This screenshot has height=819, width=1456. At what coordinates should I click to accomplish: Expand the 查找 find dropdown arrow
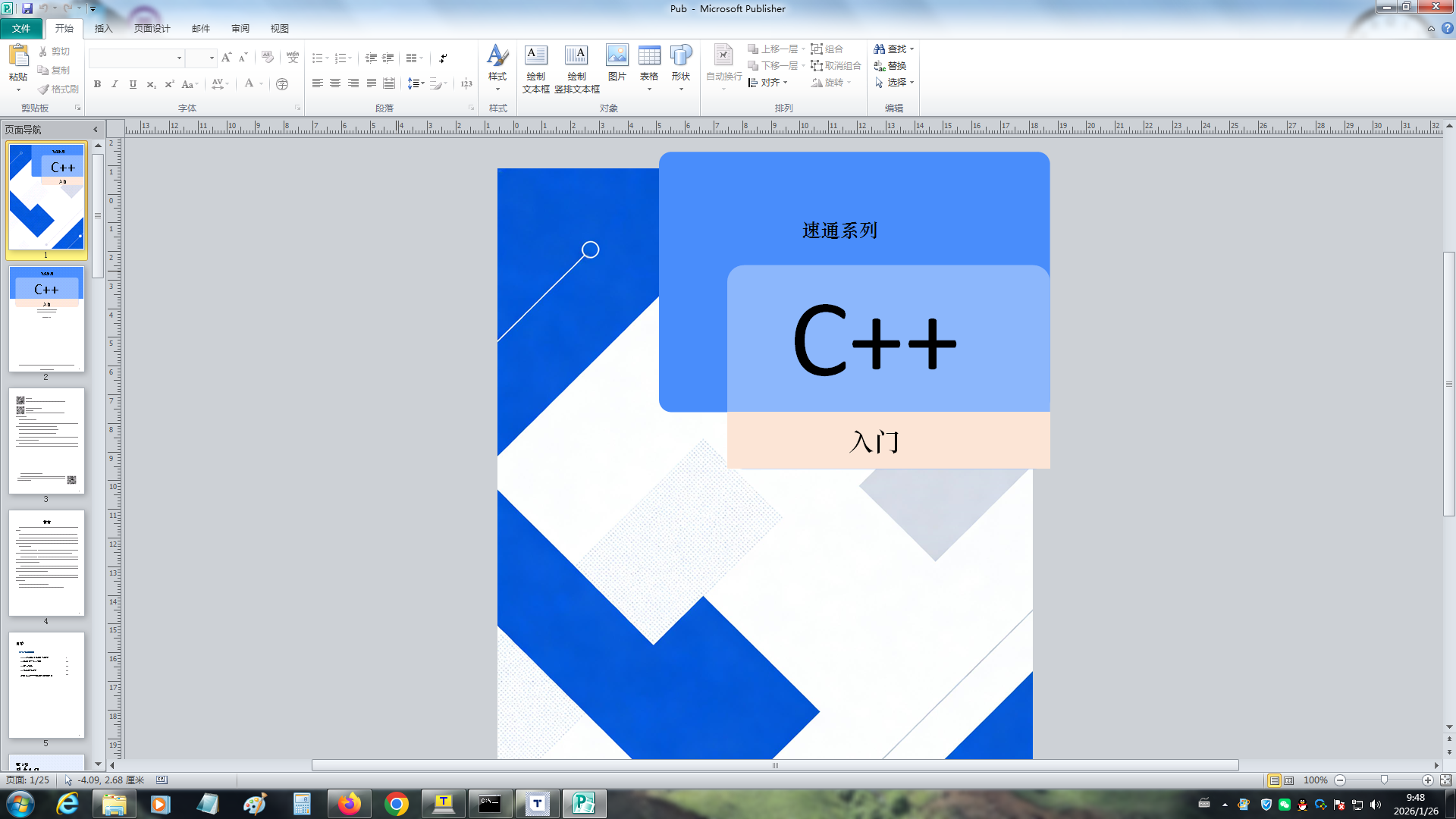tap(912, 49)
